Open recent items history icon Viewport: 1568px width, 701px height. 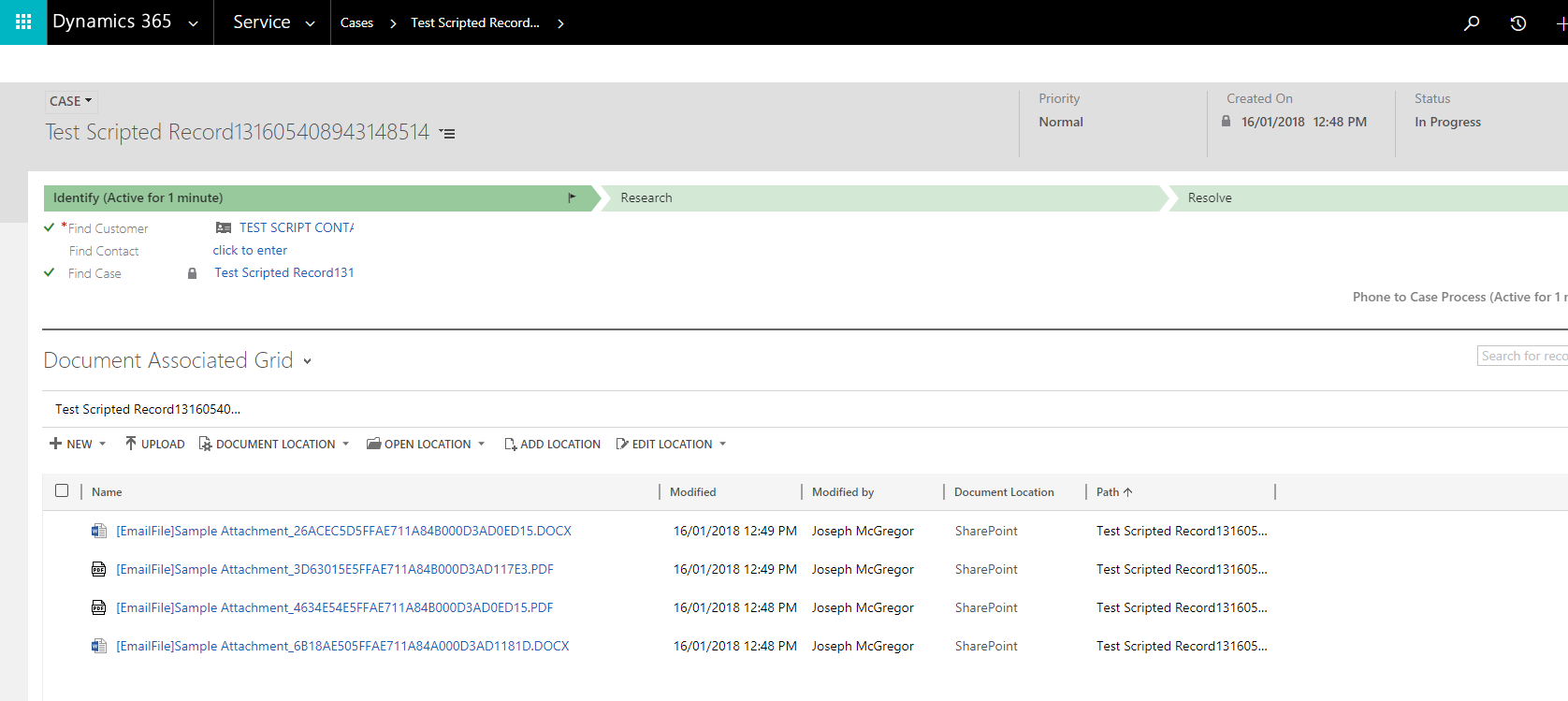click(1518, 22)
